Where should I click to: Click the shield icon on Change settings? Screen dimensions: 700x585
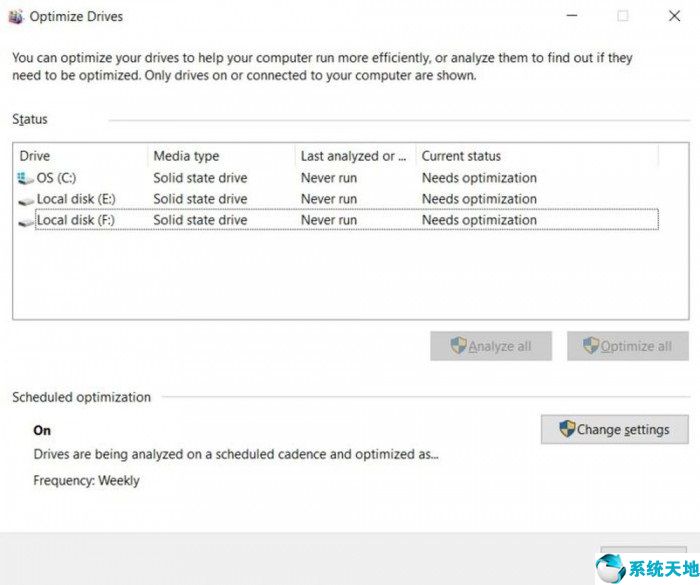click(567, 429)
